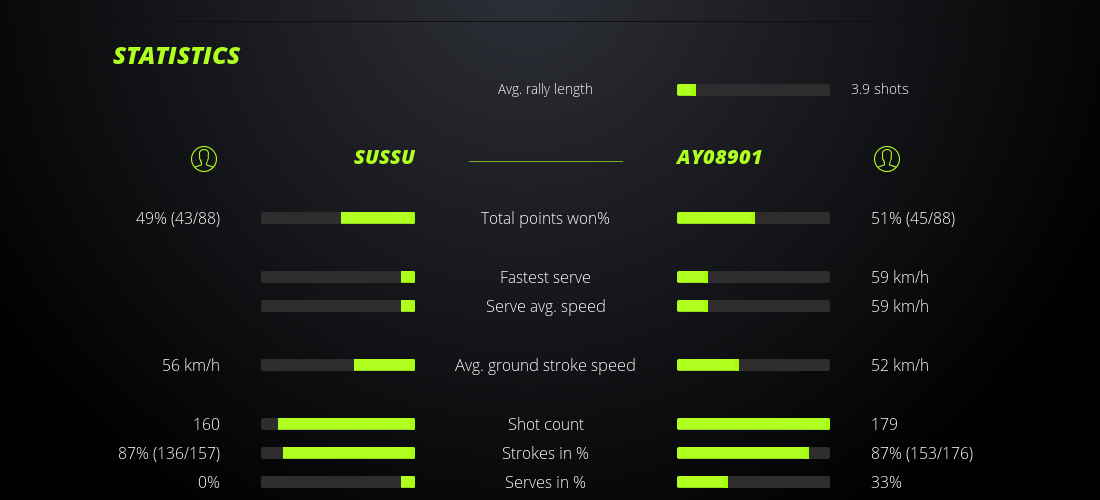Click AY08901's Shot count bar
The height and width of the screenshot is (500, 1100).
pos(753,424)
